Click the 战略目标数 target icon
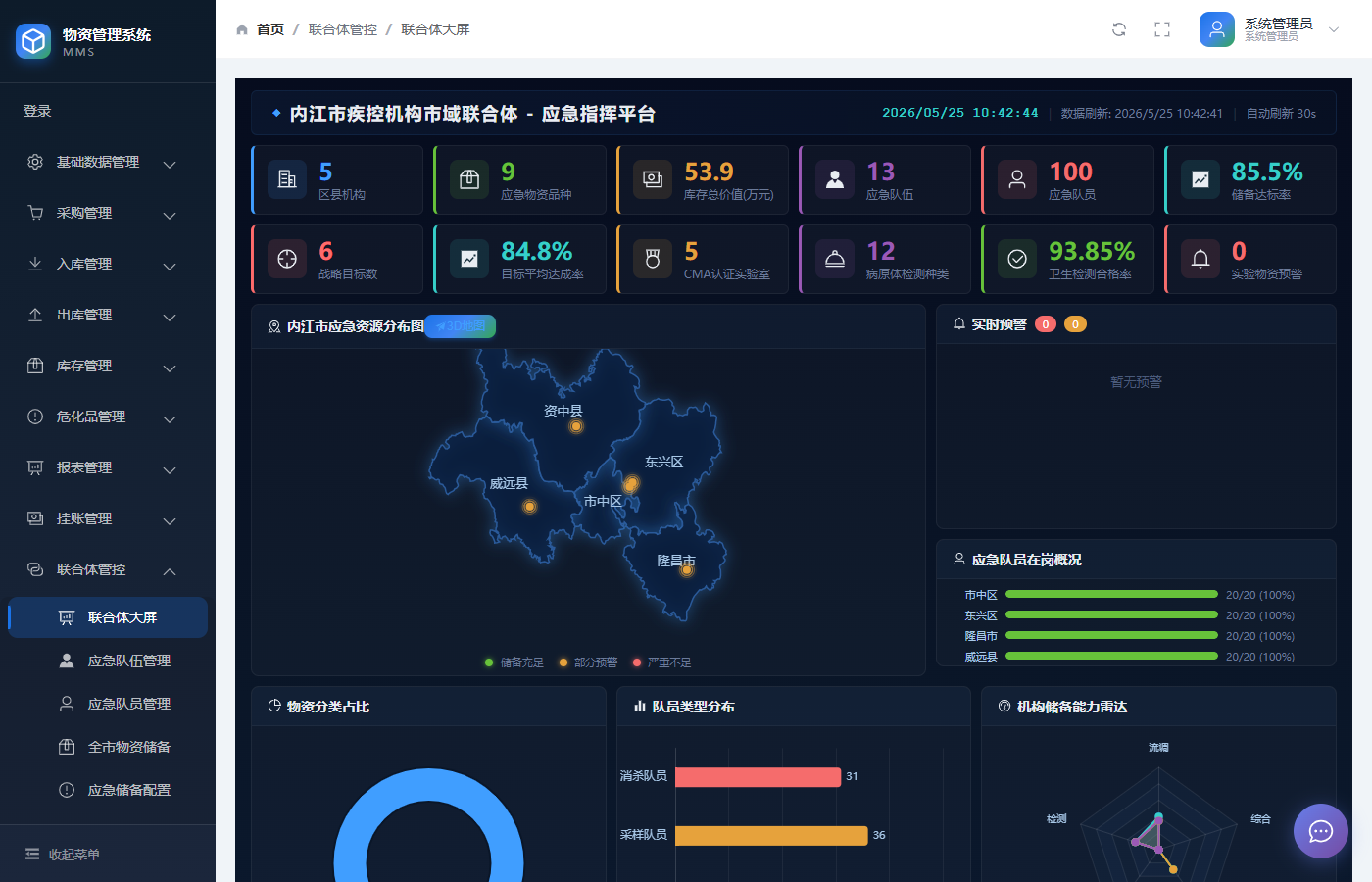Screen dimensions: 1372x882 click(x=287, y=259)
